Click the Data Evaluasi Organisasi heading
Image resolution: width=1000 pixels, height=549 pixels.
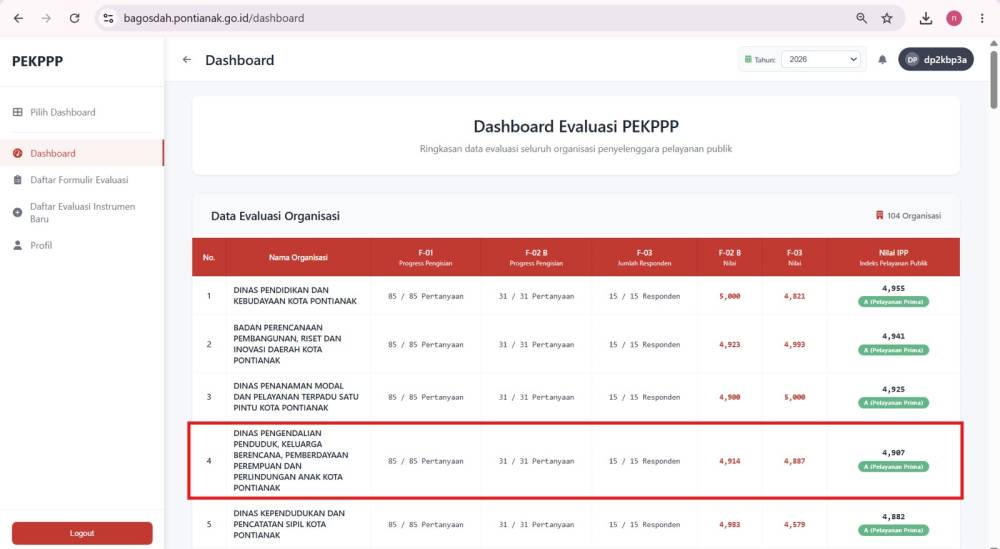click(275, 216)
